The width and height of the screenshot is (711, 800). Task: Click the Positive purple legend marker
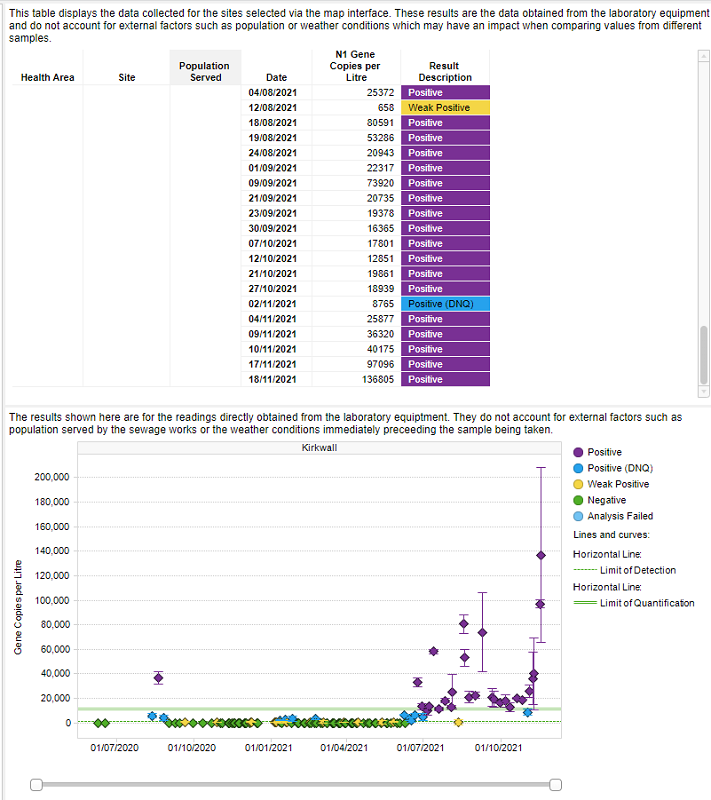coord(578,452)
